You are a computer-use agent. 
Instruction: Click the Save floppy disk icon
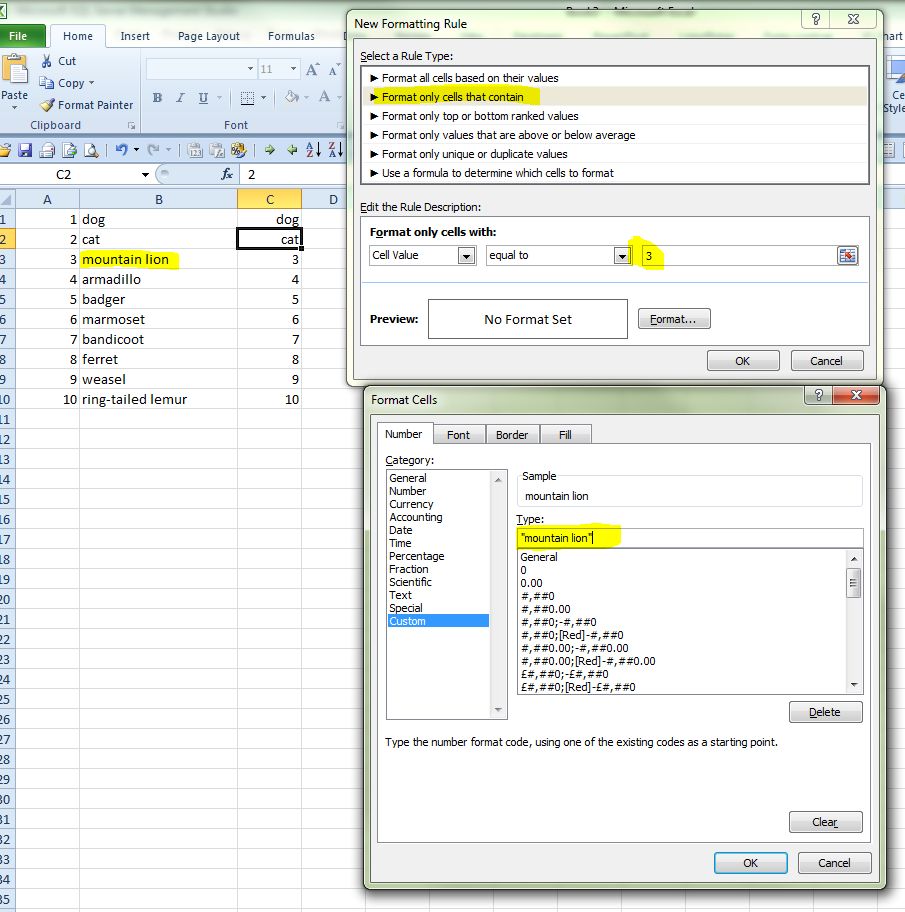click(x=25, y=151)
